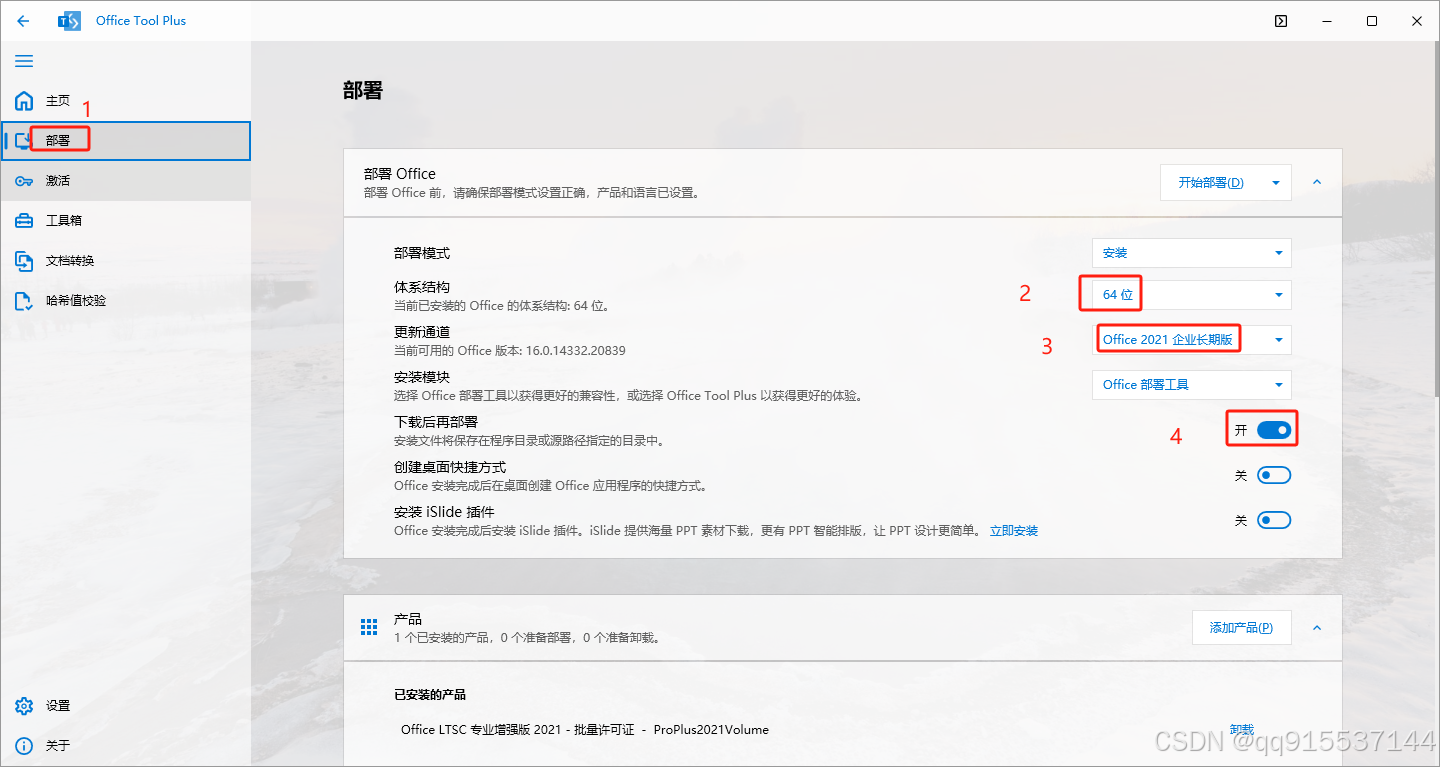Click the 部署 deploy sidebar icon
1440x767 pixels.
[24, 141]
